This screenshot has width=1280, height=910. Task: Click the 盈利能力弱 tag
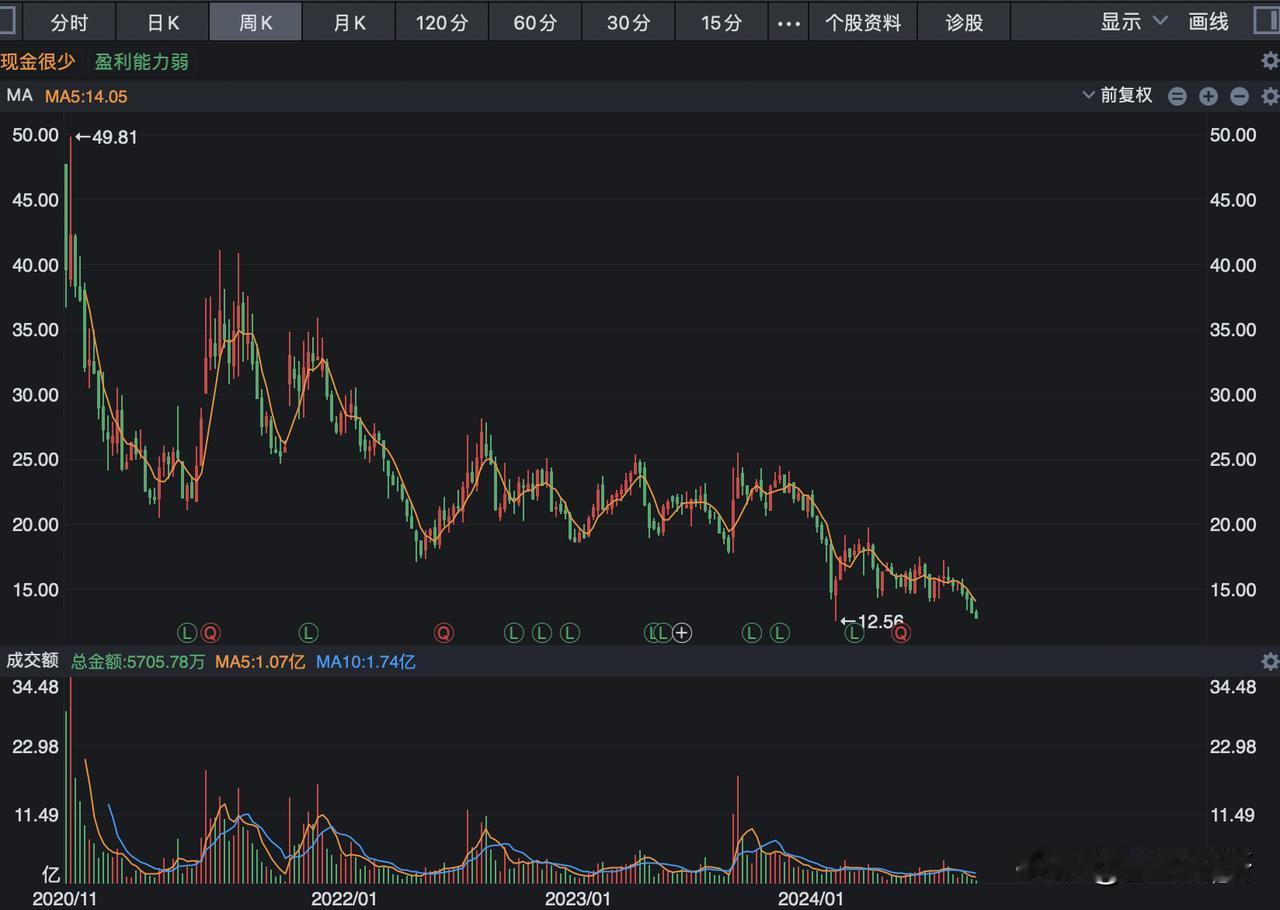point(141,62)
